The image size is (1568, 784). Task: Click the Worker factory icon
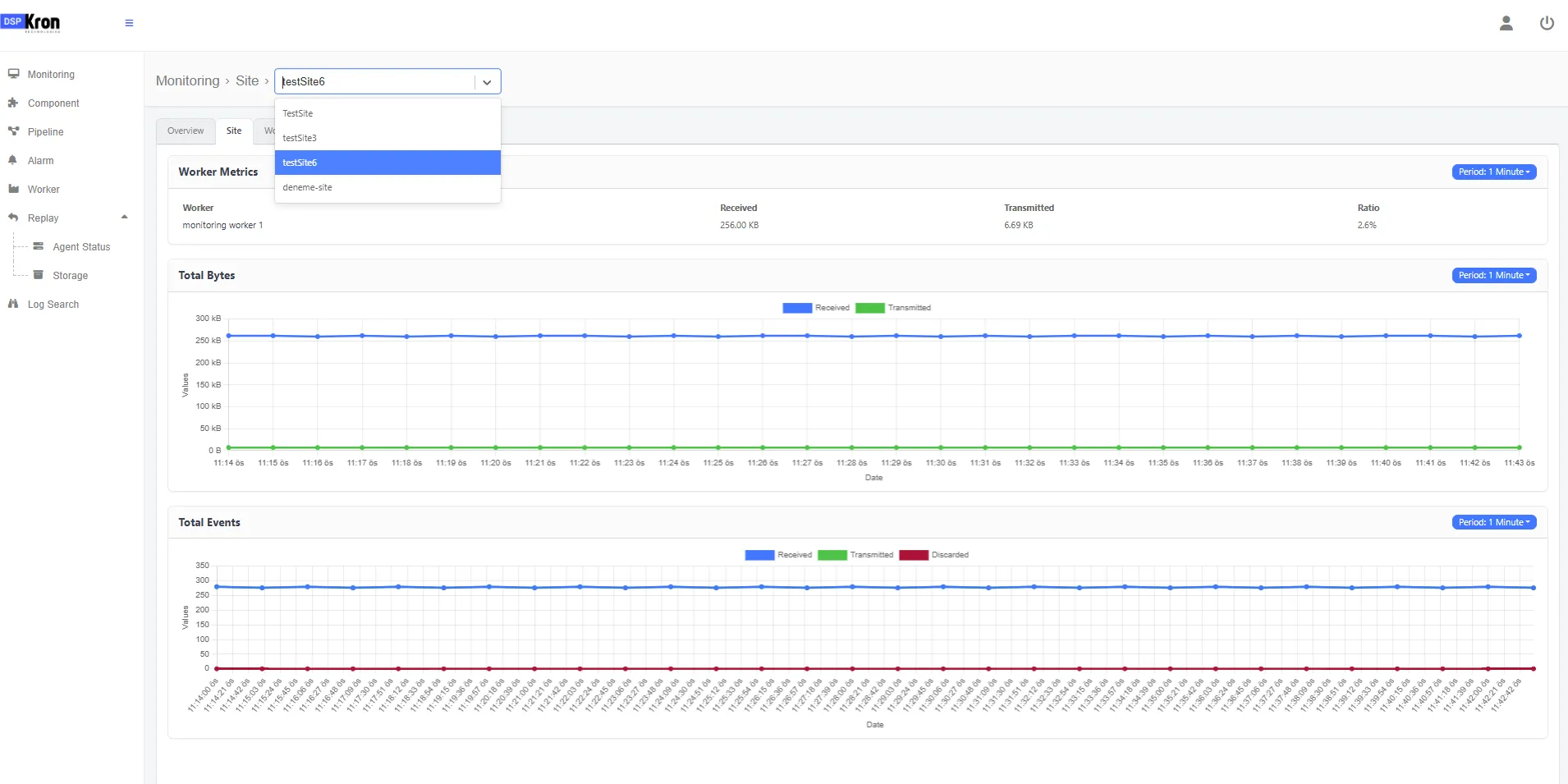[x=13, y=189]
